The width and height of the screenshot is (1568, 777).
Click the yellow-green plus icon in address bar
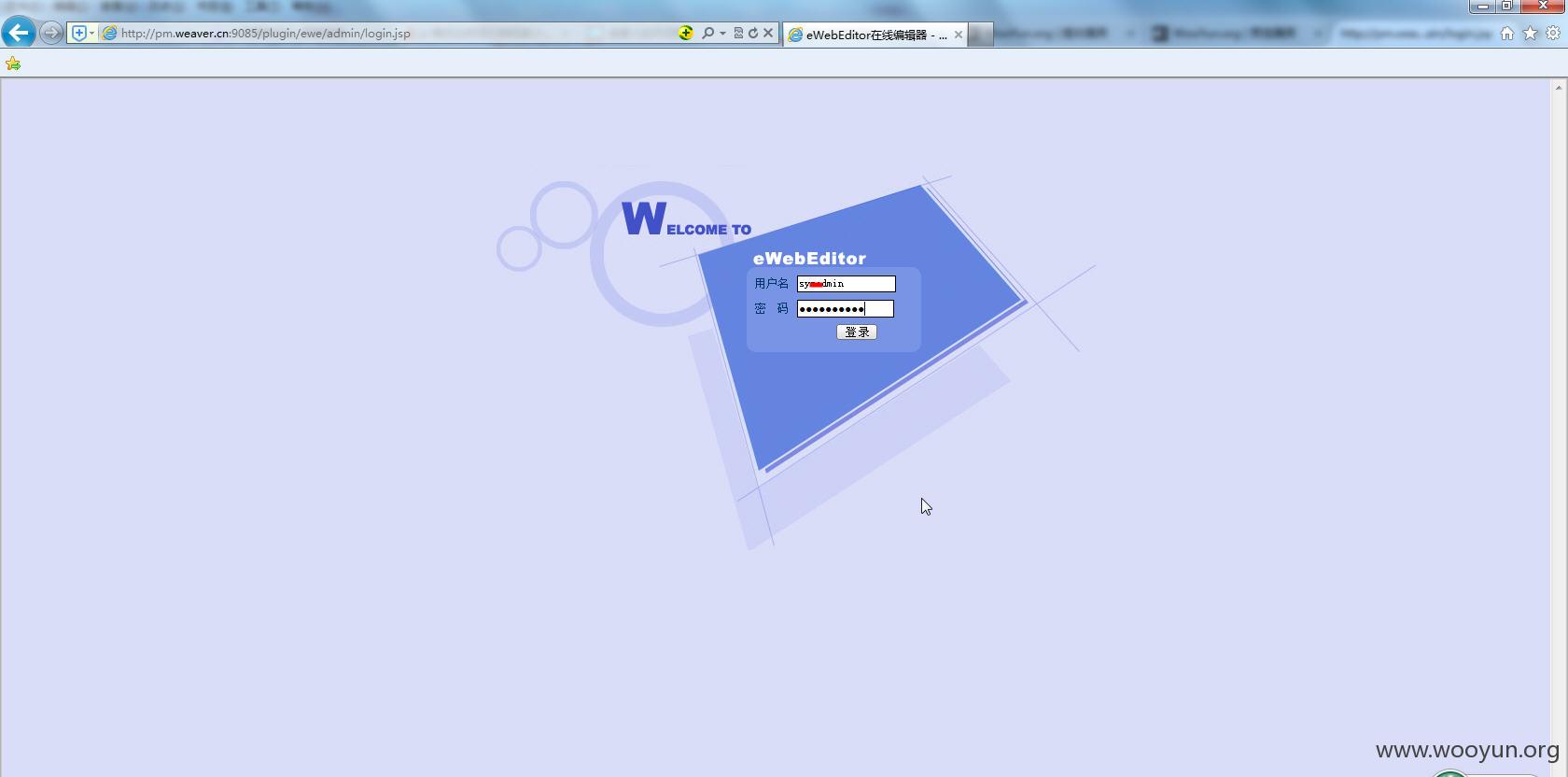(686, 33)
